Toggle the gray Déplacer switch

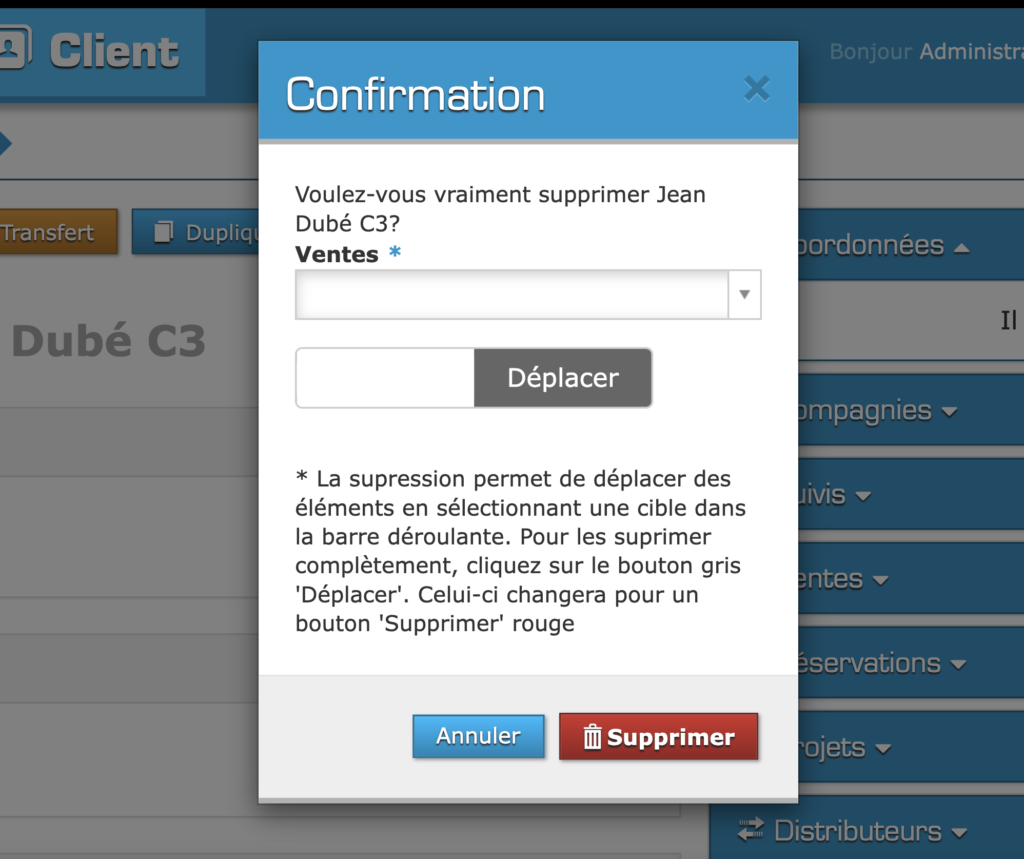[562, 378]
